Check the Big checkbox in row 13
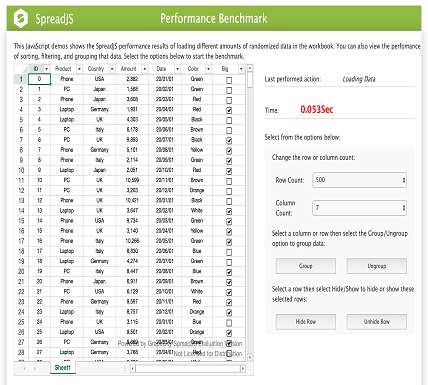 229,201
